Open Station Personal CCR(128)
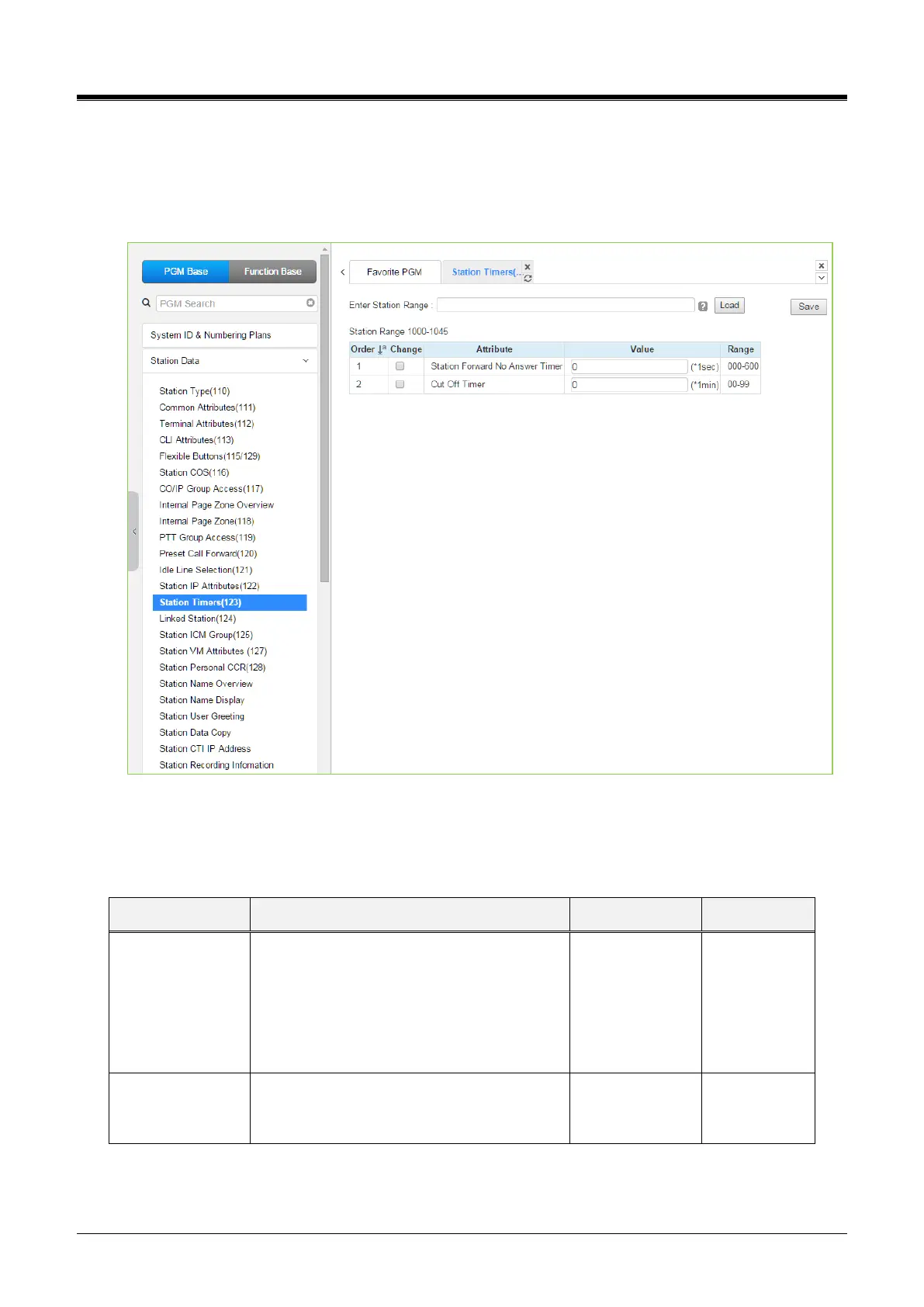Screen dimensions: 924x1307 click(x=213, y=668)
